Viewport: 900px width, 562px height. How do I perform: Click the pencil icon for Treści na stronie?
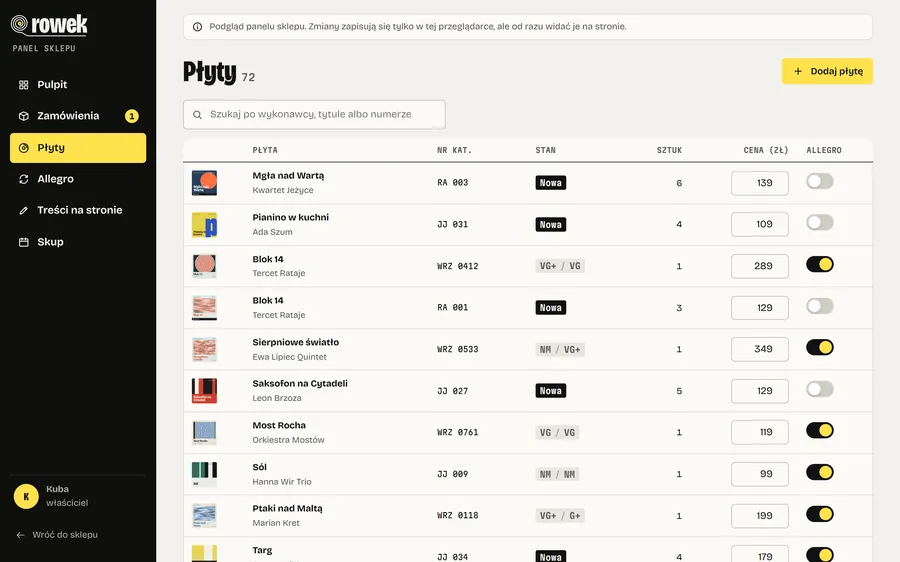[x=24, y=210]
